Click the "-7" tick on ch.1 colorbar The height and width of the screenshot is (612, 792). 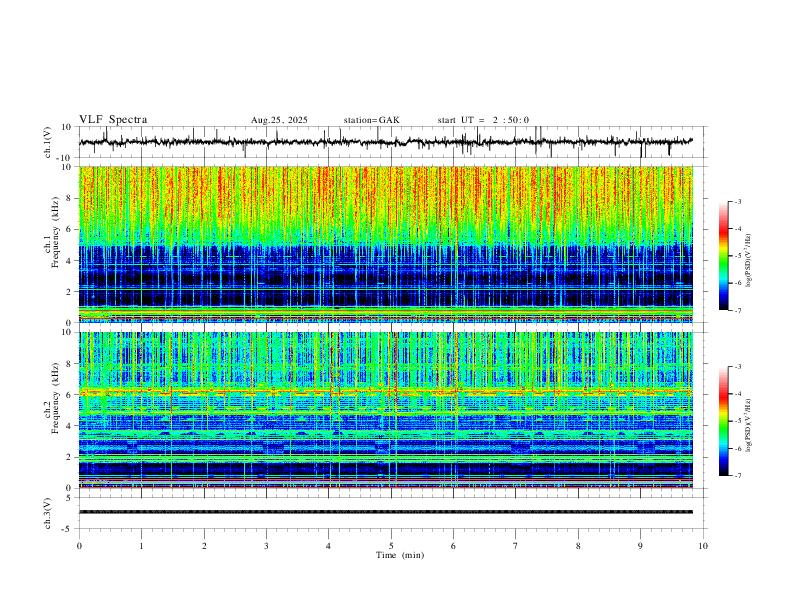click(737, 311)
